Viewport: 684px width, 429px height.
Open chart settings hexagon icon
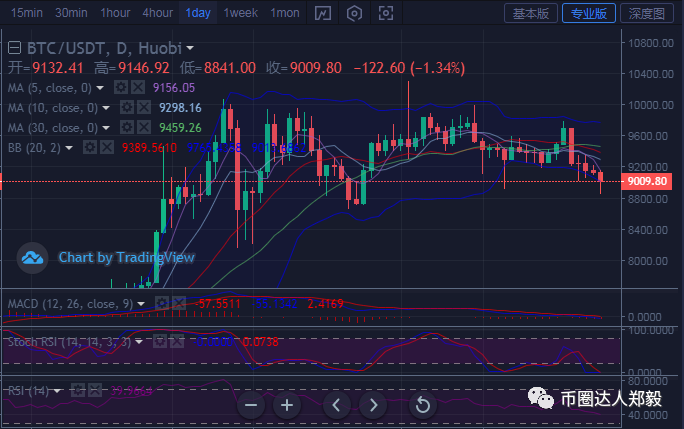click(x=354, y=13)
